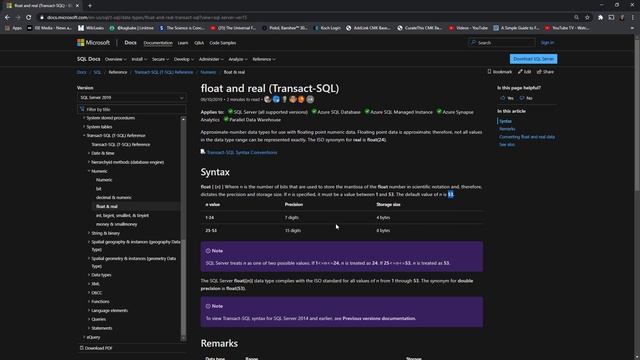This screenshot has width=640, height=360.
Task: Select money & smallmoney tree item
Action: click(116, 224)
